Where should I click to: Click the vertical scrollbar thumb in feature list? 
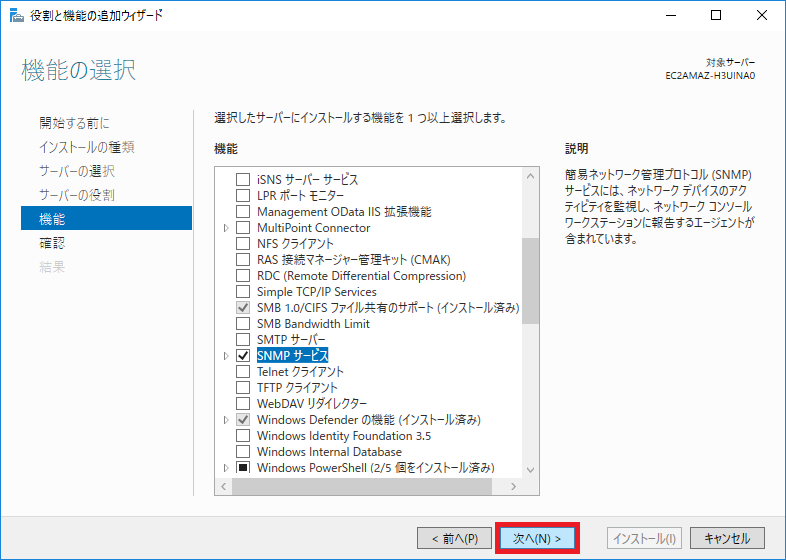point(531,280)
